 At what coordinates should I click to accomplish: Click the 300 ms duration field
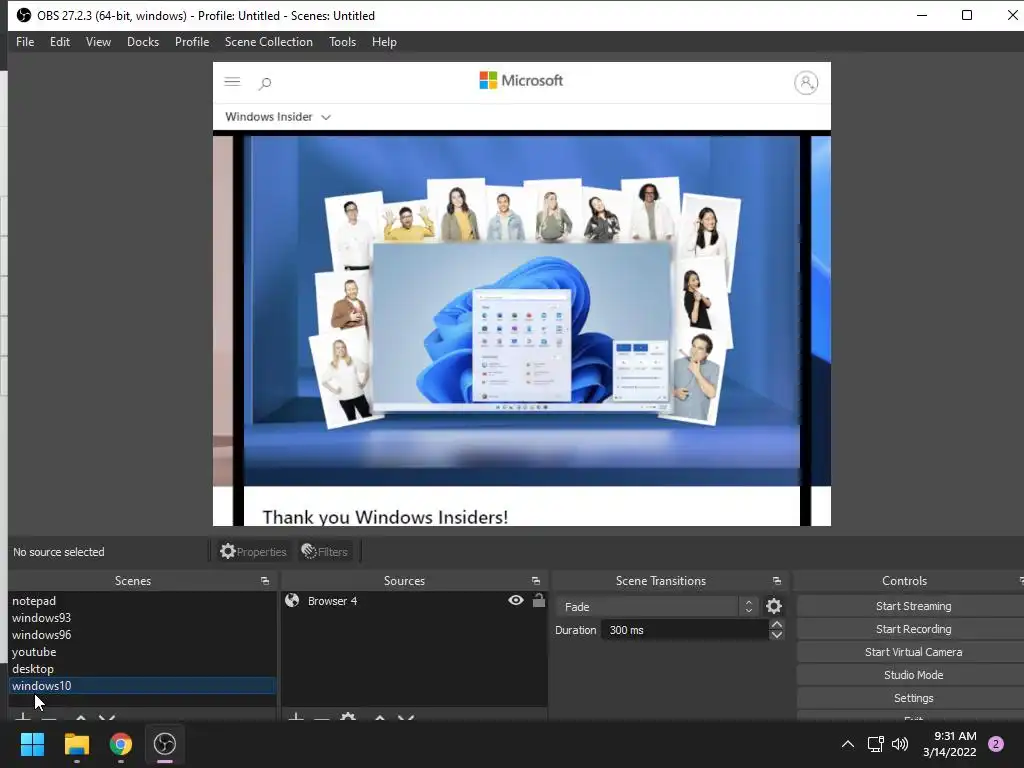pyautogui.click(x=684, y=630)
